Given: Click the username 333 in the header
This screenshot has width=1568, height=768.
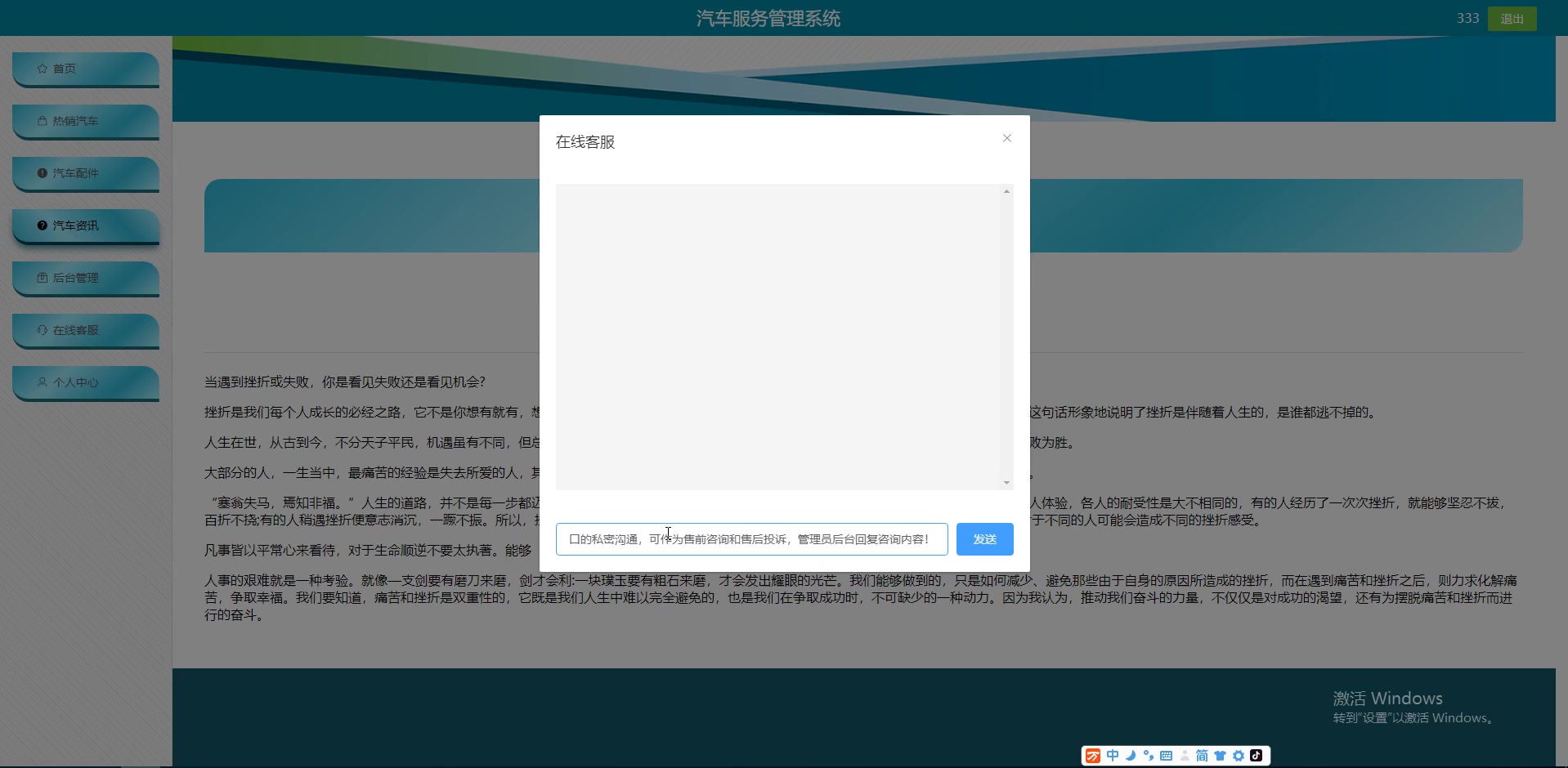Looking at the screenshot, I should [1468, 18].
